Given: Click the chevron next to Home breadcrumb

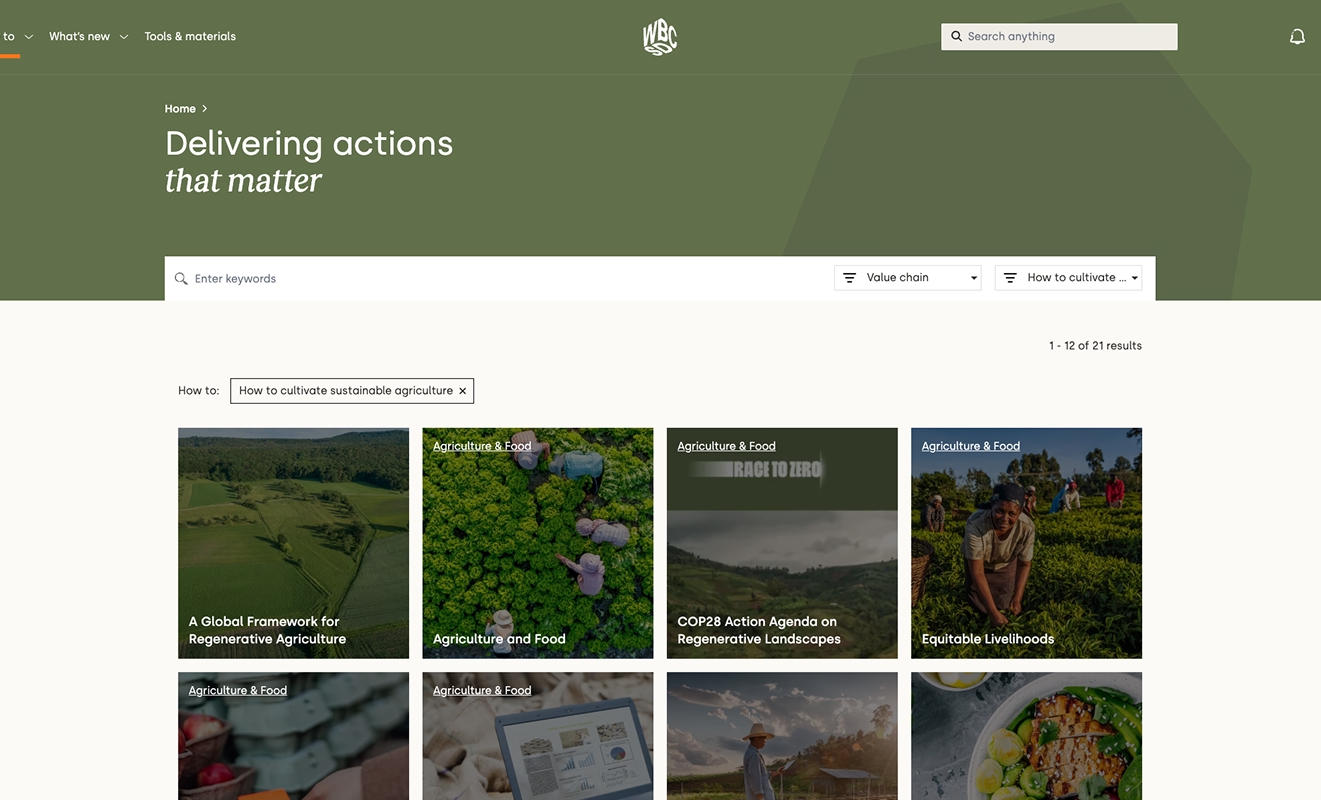Looking at the screenshot, I should pos(204,108).
